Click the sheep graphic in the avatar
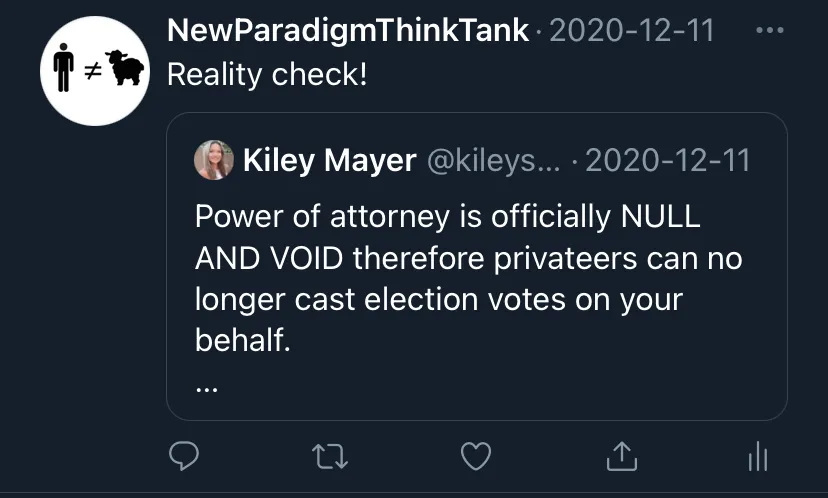This screenshot has width=828, height=498. pyautogui.click(x=125, y=68)
